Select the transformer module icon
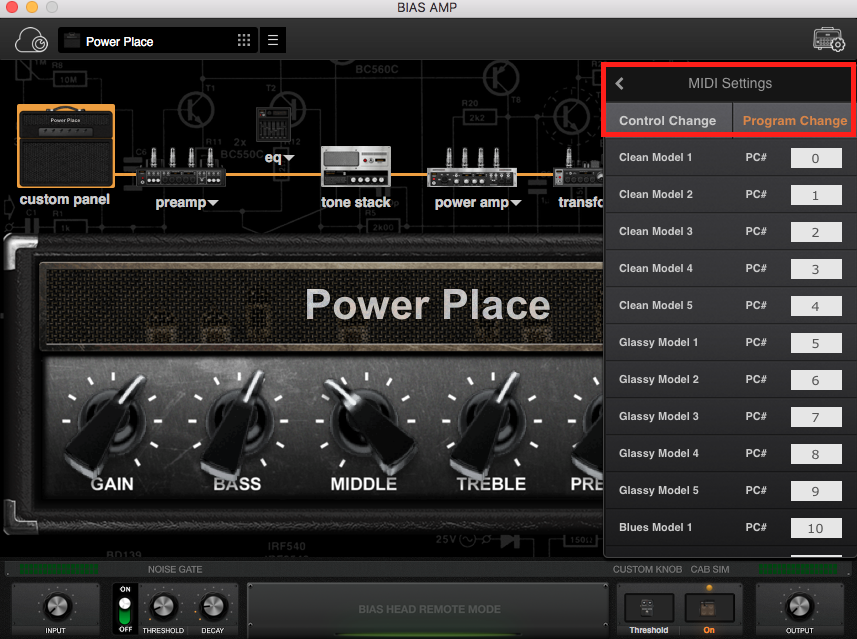Viewport: 857px width, 639px height. coord(578,168)
